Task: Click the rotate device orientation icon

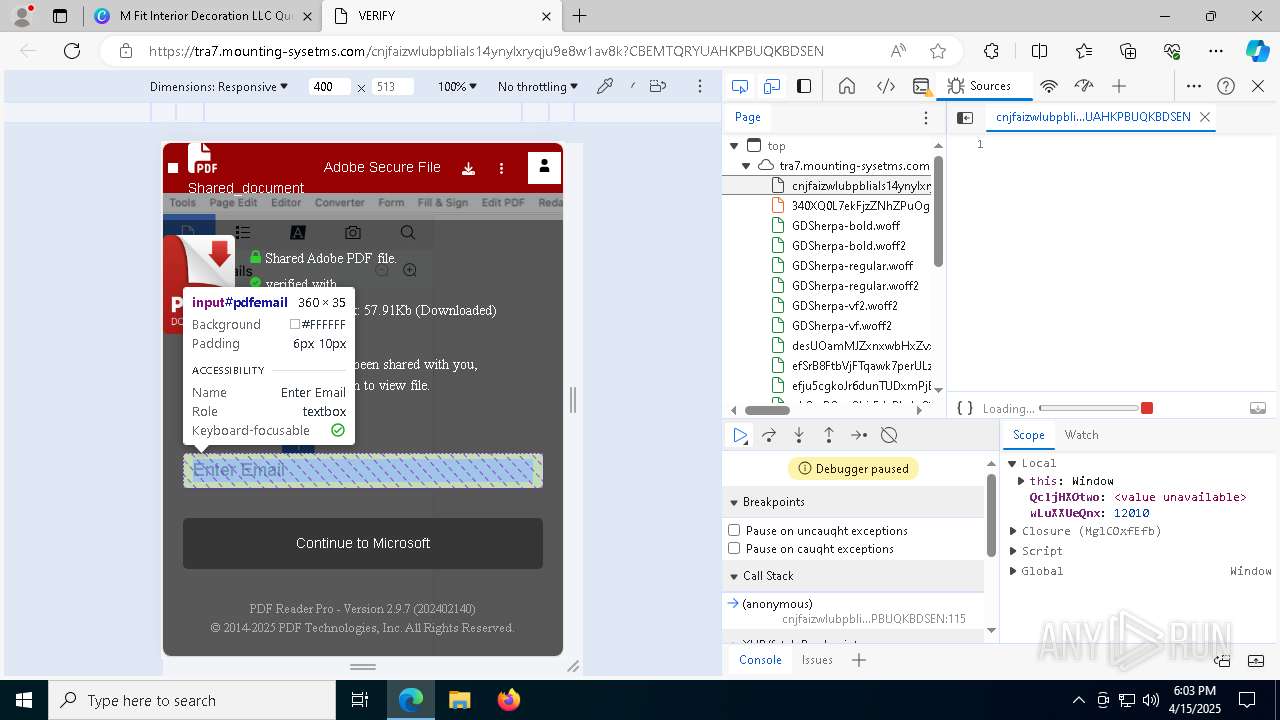Action: tap(657, 87)
